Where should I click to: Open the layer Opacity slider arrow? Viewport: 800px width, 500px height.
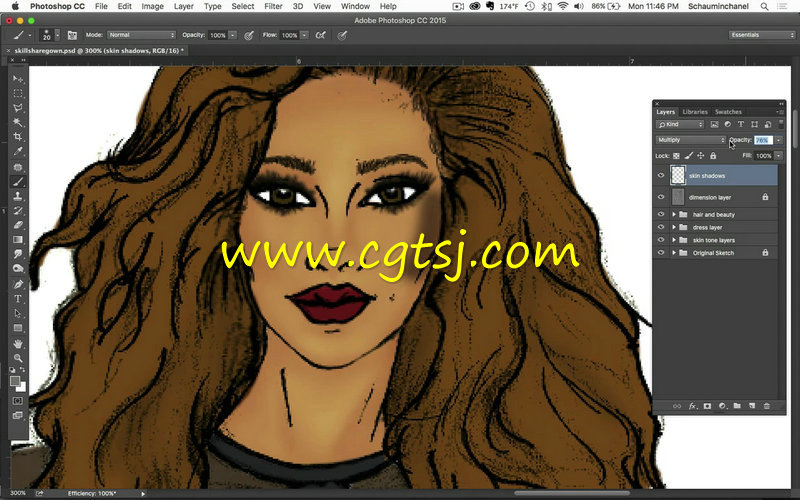(x=779, y=140)
